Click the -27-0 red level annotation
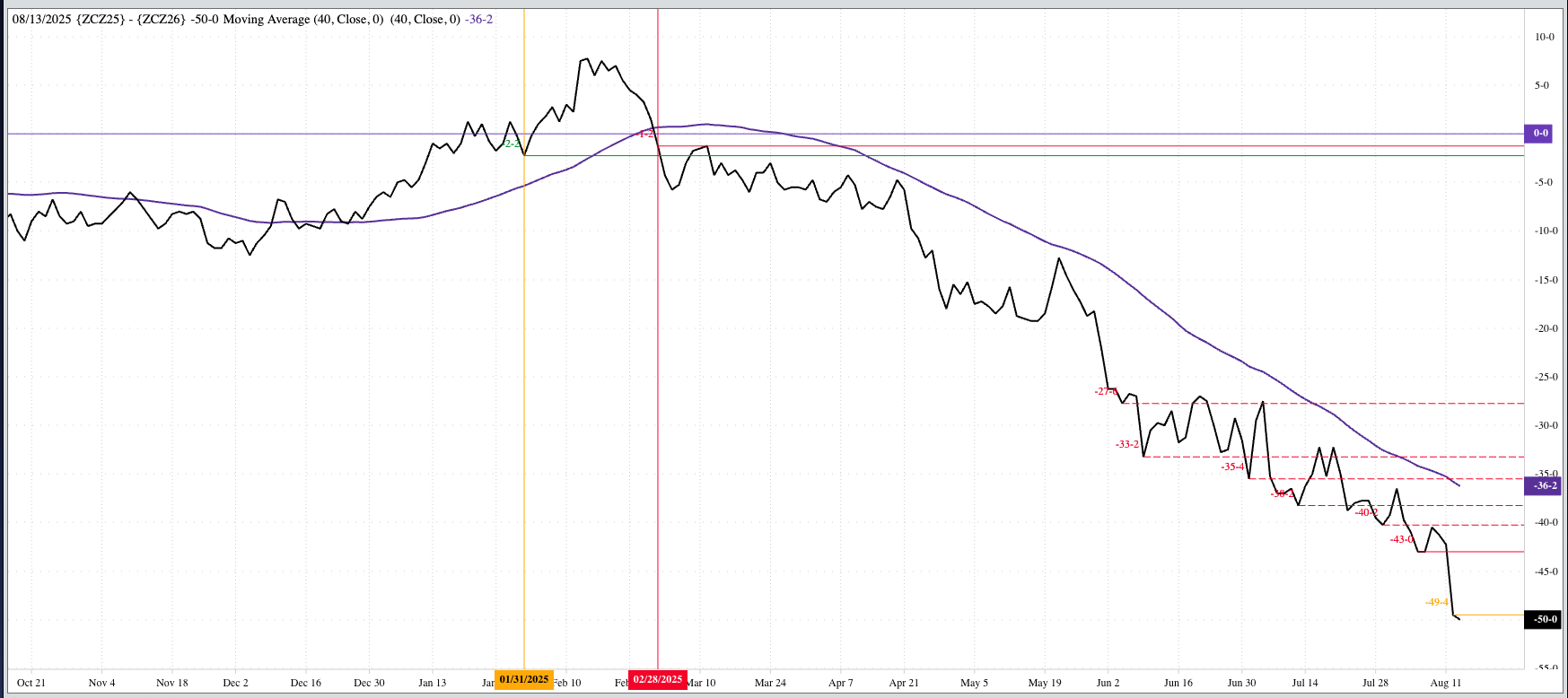This screenshot has height=698, width=1568. coord(1105,391)
